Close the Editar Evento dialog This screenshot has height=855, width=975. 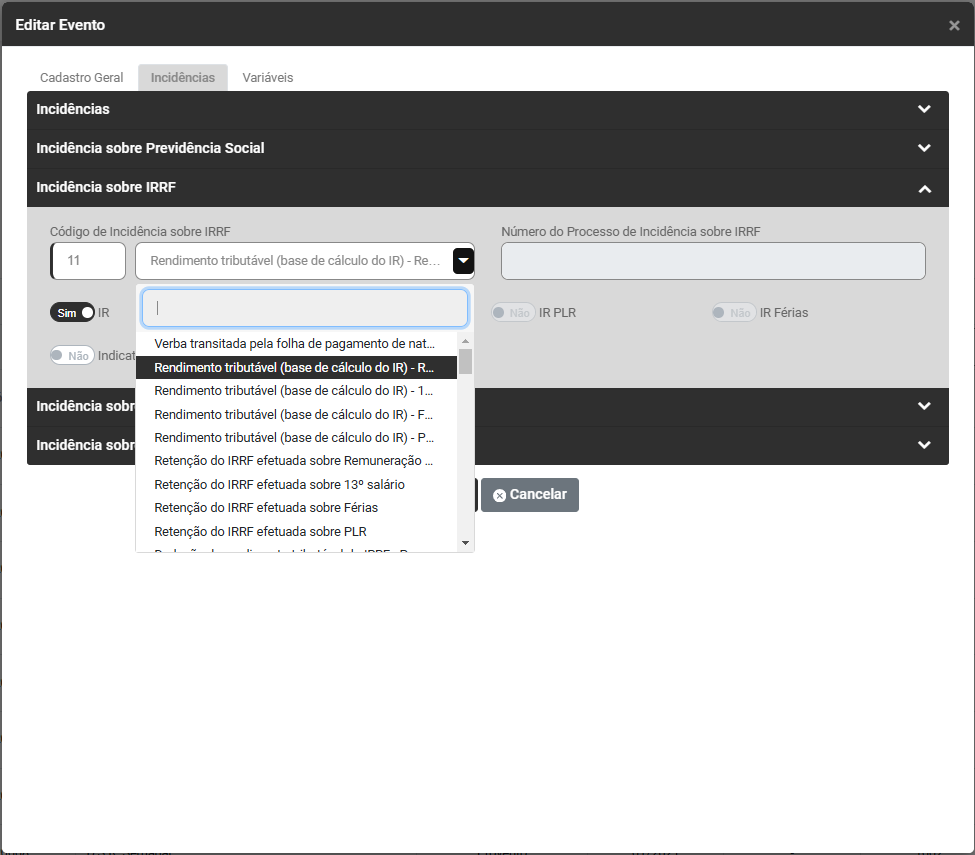[954, 26]
